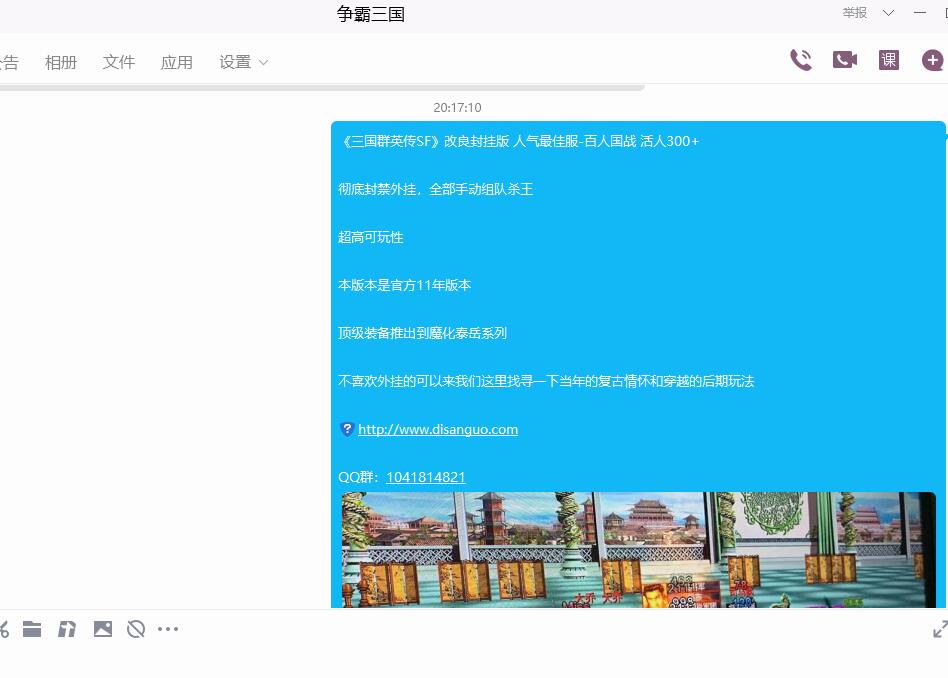Click the QQ group number 1041814821

click(x=426, y=477)
